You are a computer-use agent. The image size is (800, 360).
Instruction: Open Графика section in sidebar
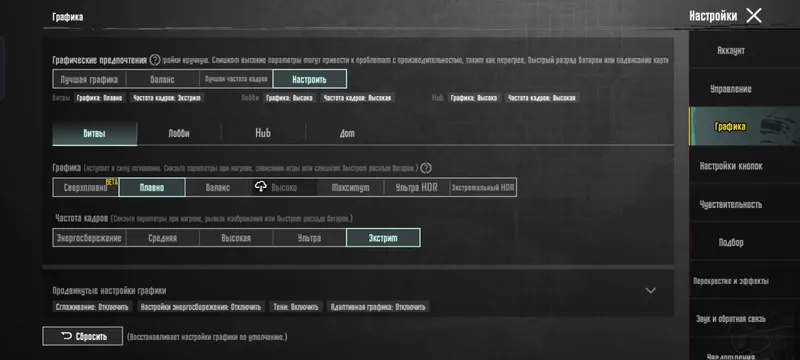pyautogui.click(x=744, y=126)
